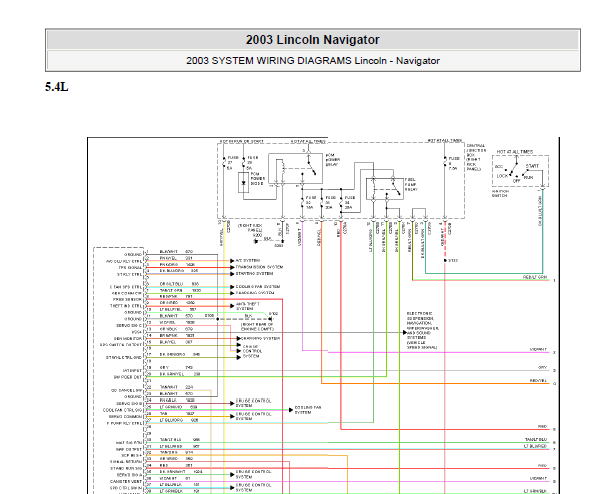Select the '2003 Lincoln Navigator' title heading

[312, 39]
